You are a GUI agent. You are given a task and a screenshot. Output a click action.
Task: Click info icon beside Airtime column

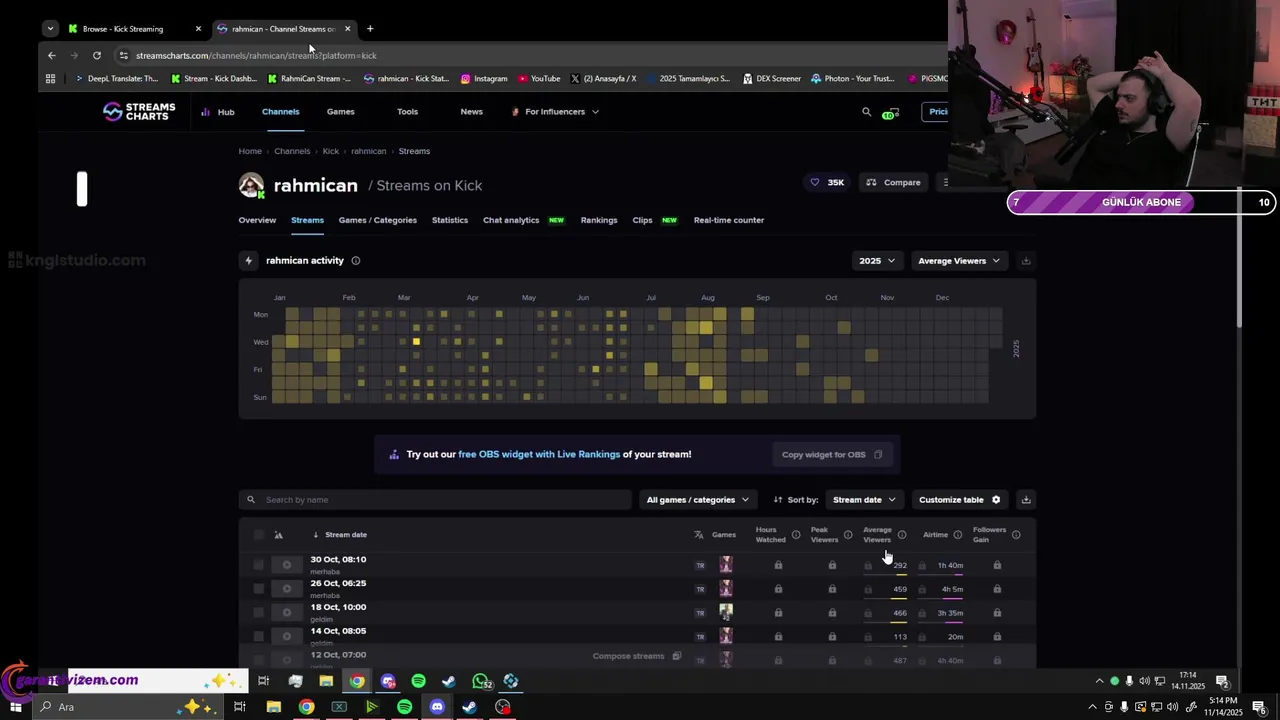point(957,535)
